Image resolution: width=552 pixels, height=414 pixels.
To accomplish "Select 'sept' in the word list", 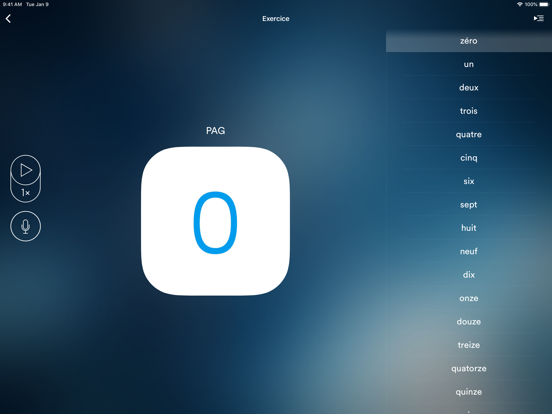I will tap(469, 205).
